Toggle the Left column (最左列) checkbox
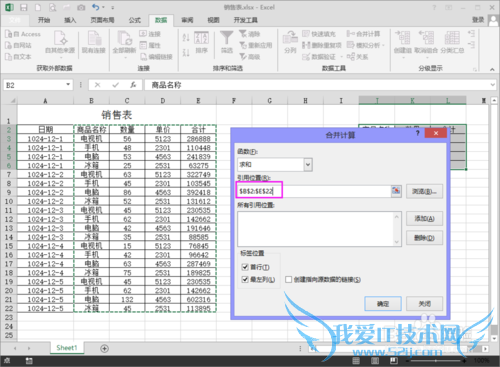The width and height of the screenshot is (500, 367). pyautogui.click(x=245, y=279)
